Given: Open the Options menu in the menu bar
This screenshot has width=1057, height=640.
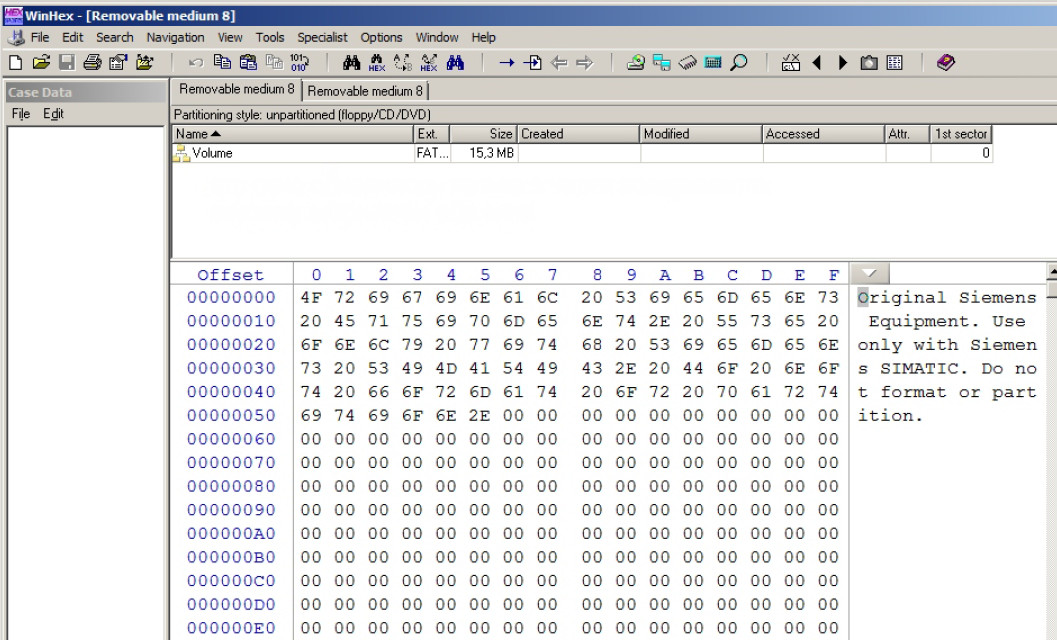Looking at the screenshot, I should coord(381,38).
